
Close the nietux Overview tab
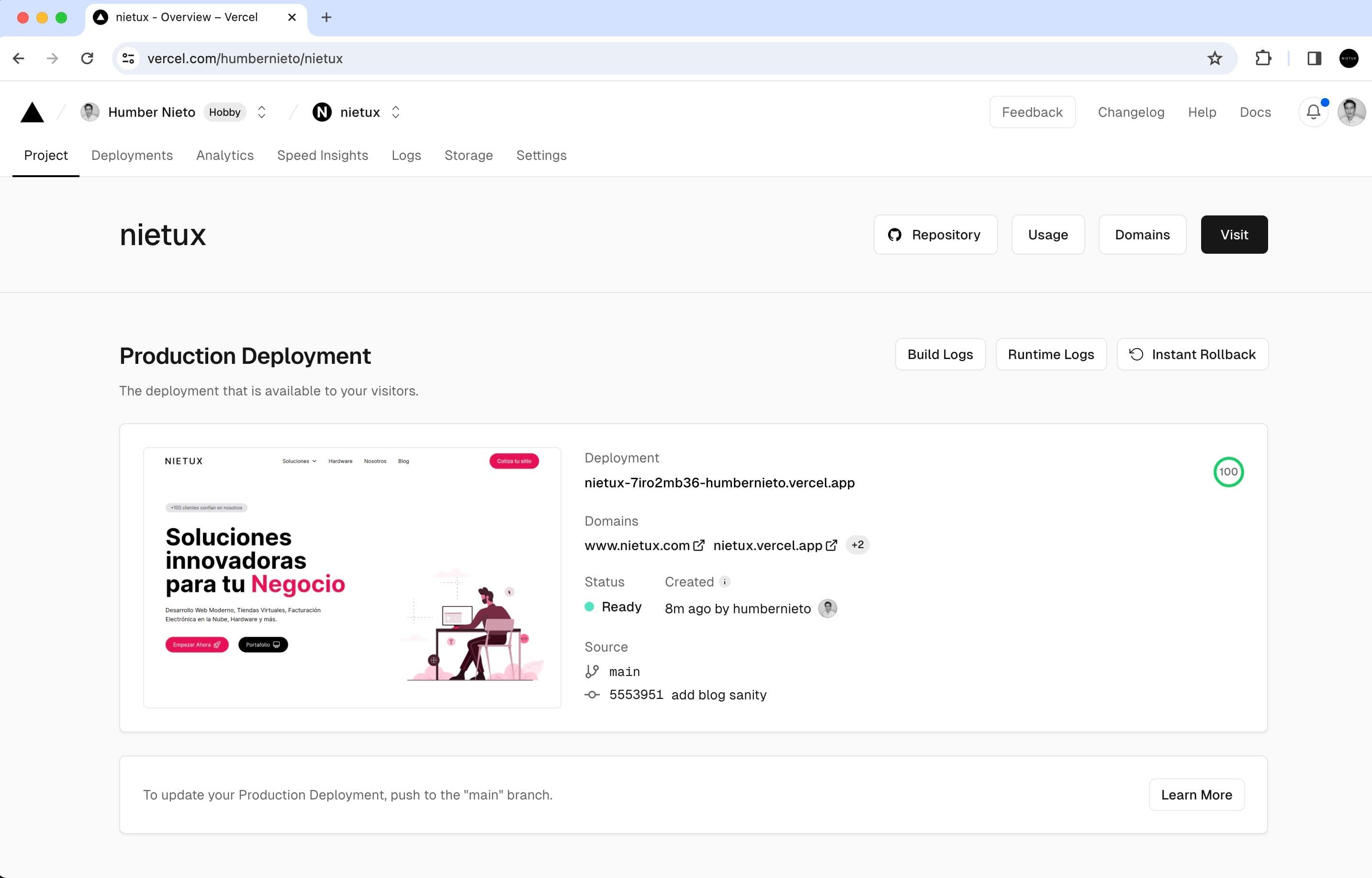click(292, 17)
